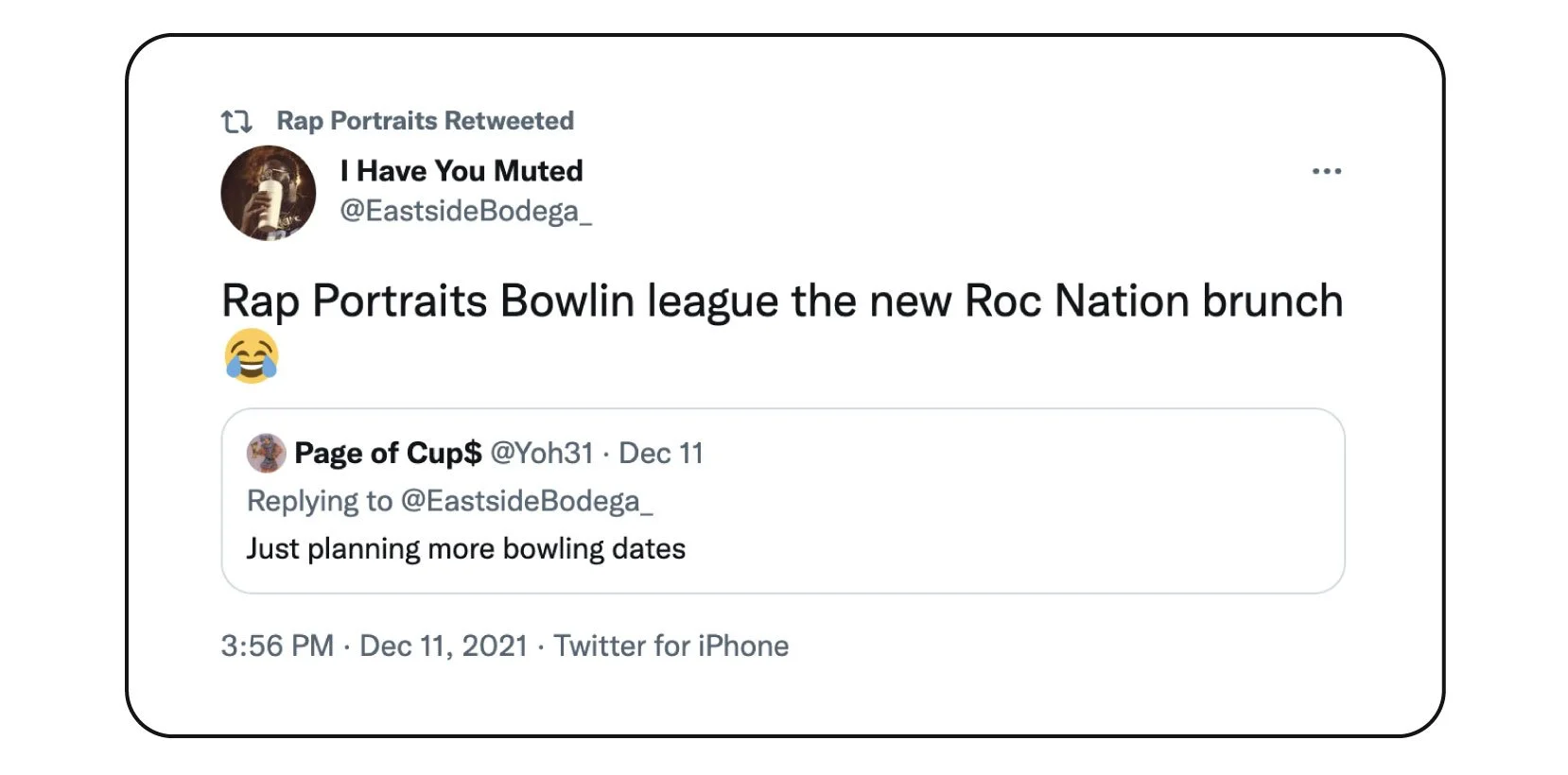Click the 3:56 PM timestamp
The image size is (1568, 775).
point(277,646)
